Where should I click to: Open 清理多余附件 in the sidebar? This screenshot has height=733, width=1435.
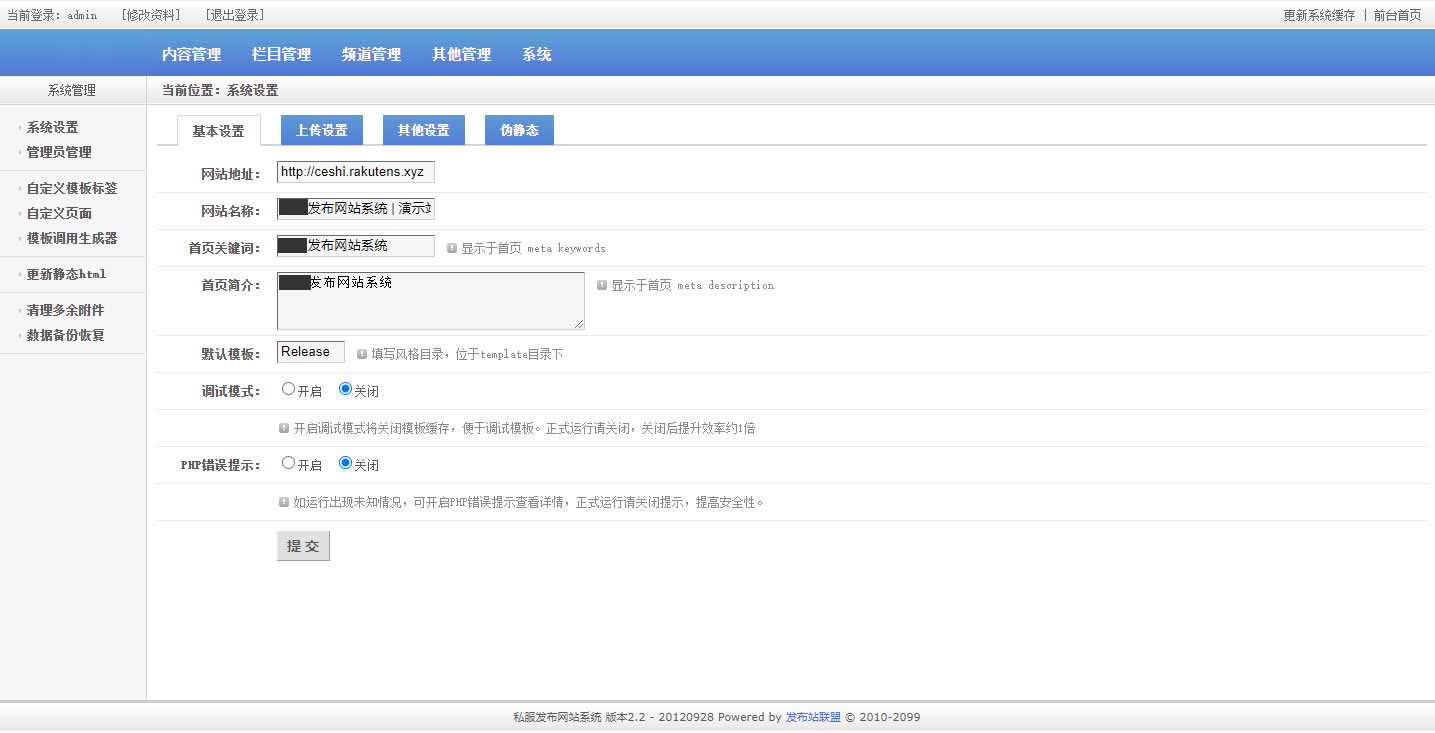(x=65, y=311)
